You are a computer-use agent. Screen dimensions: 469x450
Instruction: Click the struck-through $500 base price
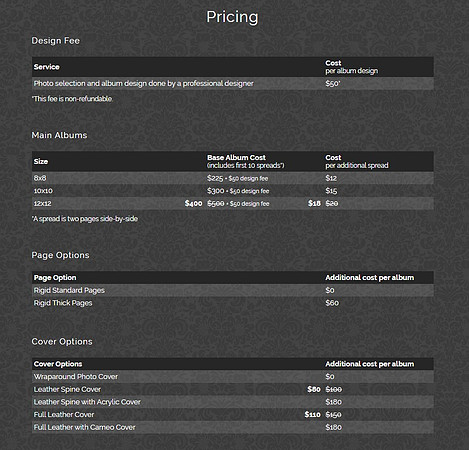216,203
